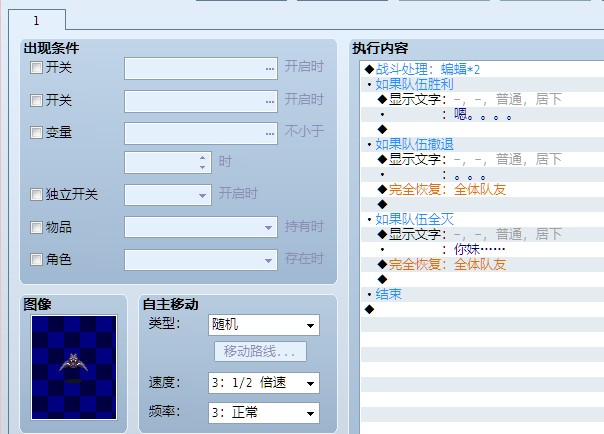604x434 pixels.
Task: Tick the 变量 condition checkbox
Action: [x=37, y=132]
